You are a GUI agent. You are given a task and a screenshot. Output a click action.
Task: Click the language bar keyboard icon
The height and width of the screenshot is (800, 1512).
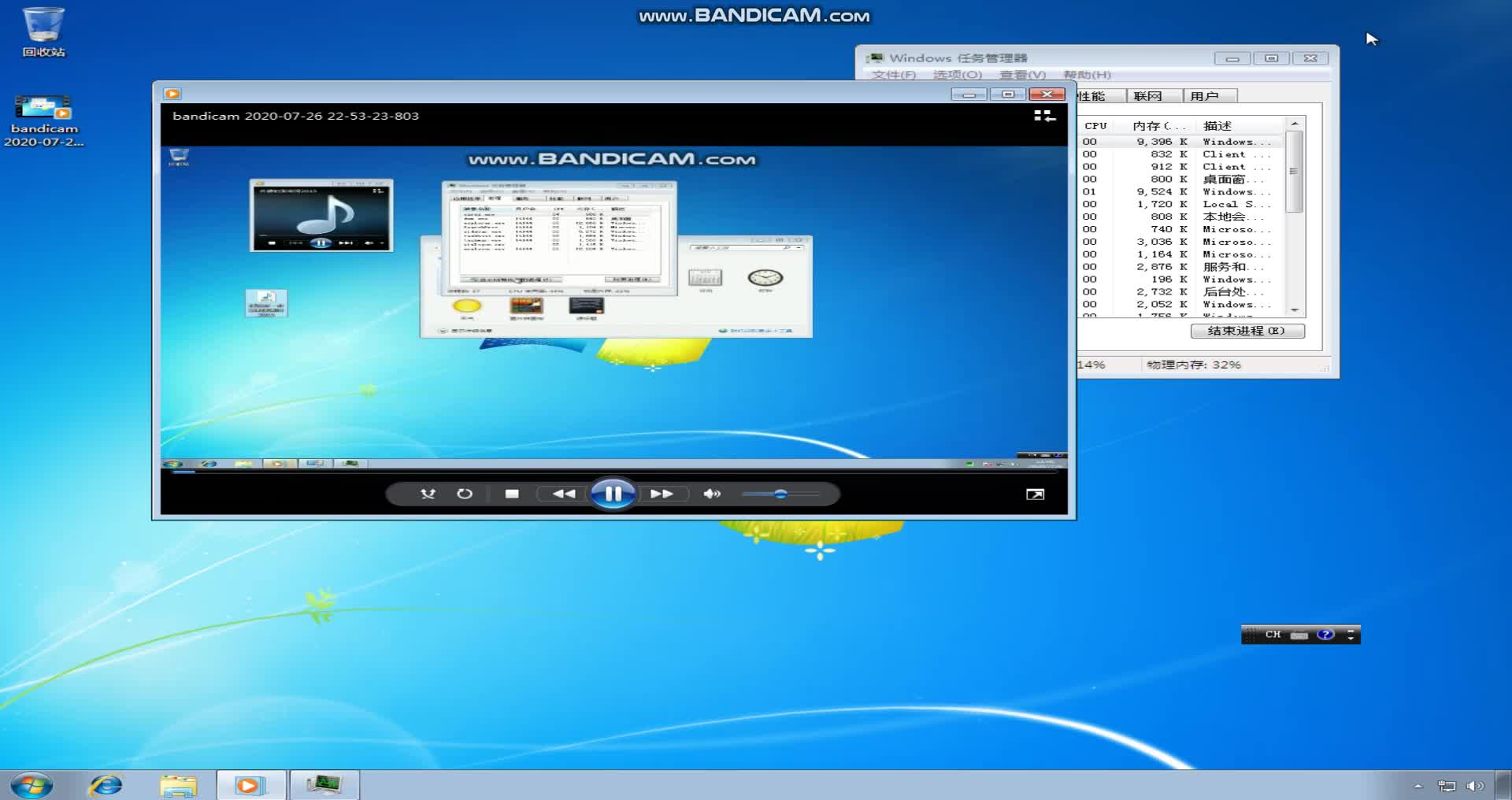(1299, 635)
